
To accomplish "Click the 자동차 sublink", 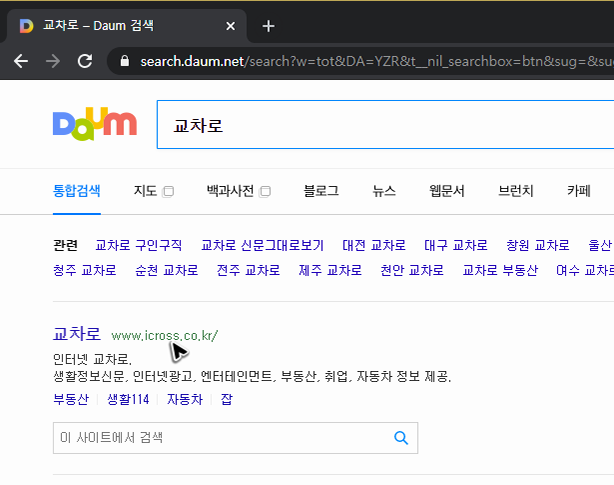I will 185,399.
